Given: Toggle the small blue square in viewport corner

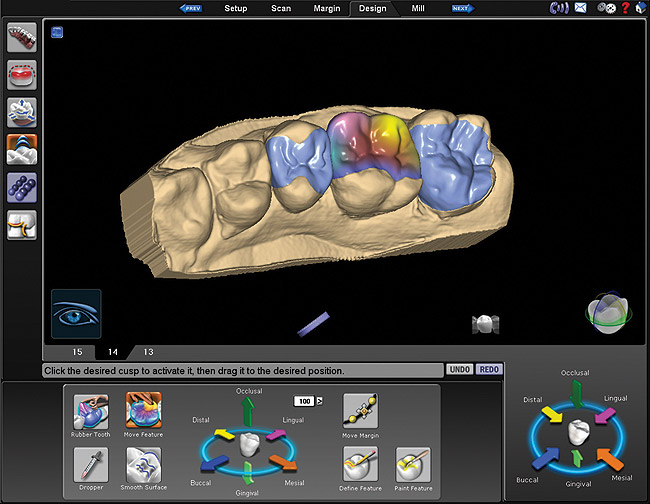Looking at the screenshot, I should click(58, 32).
